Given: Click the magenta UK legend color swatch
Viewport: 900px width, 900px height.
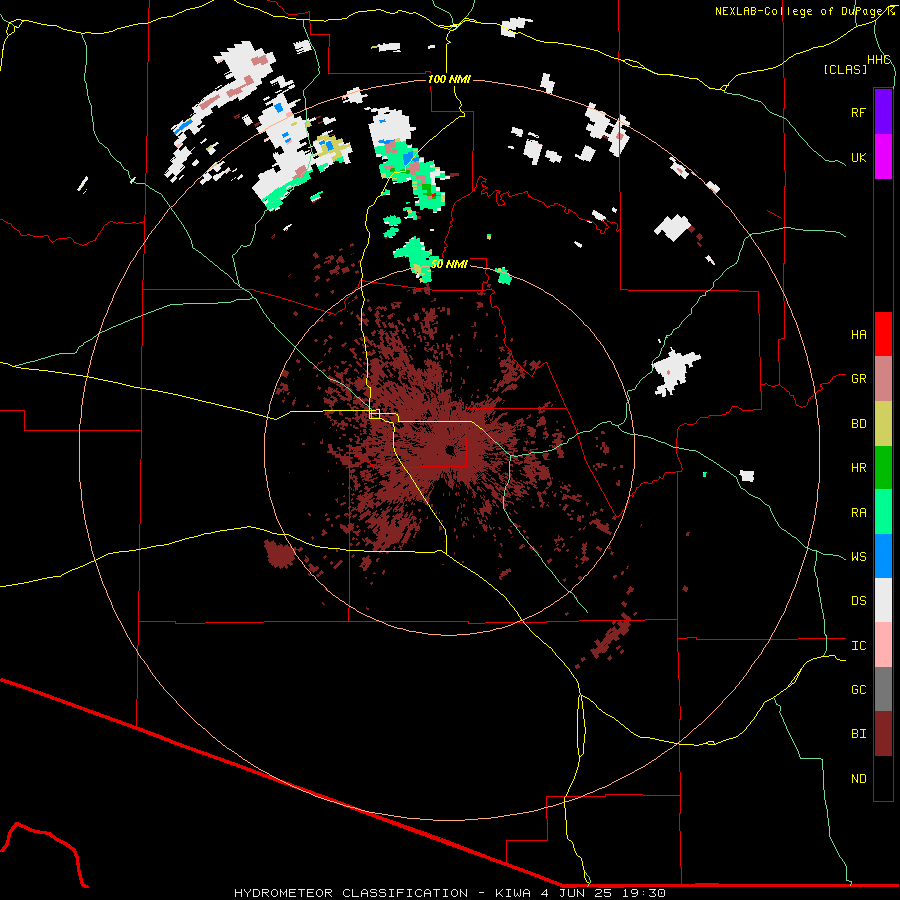Looking at the screenshot, I should tap(883, 157).
